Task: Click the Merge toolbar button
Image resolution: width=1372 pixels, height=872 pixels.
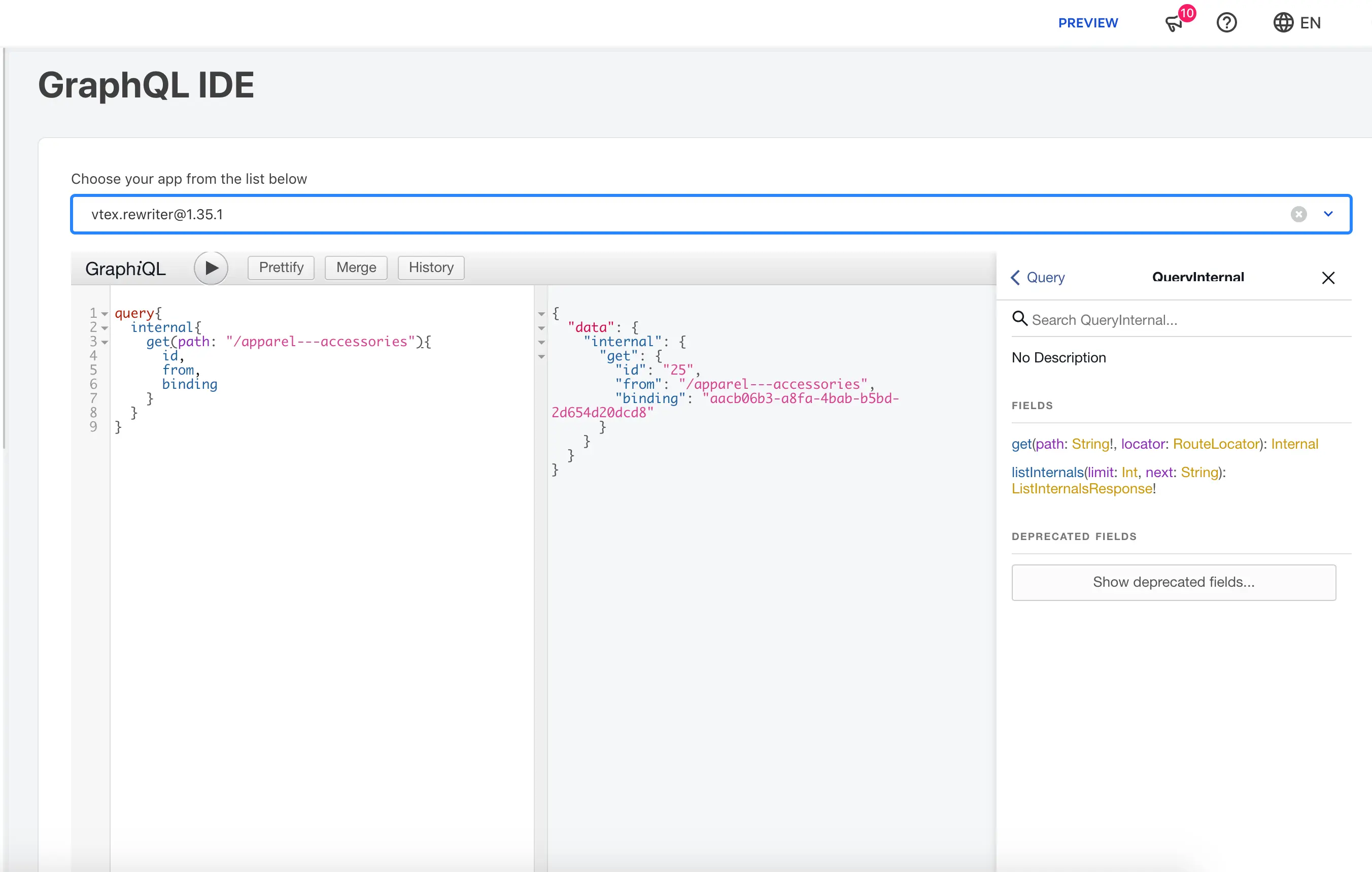Action: [356, 268]
